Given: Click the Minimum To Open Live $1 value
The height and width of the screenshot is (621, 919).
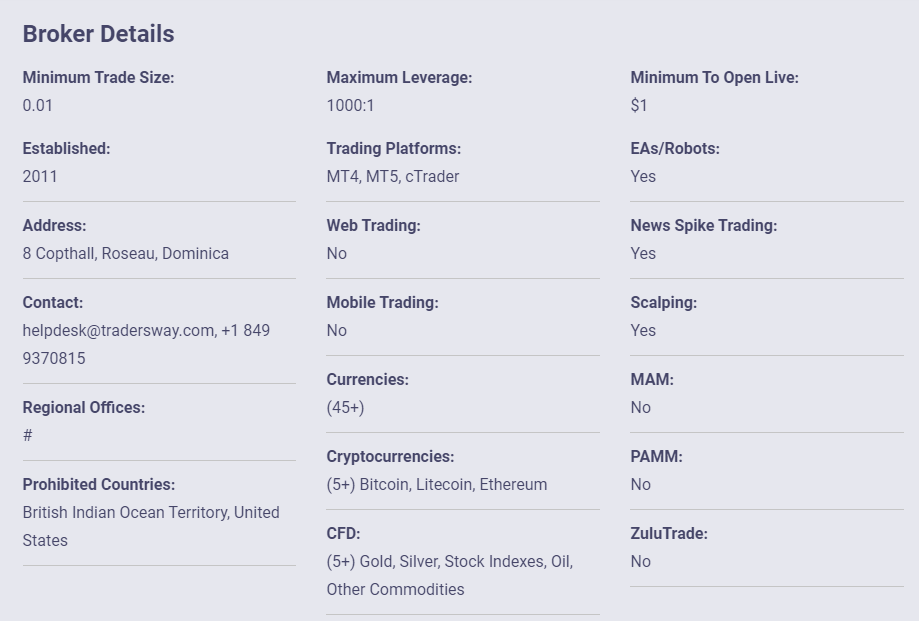Looking at the screenshot, I should [639, 105].
